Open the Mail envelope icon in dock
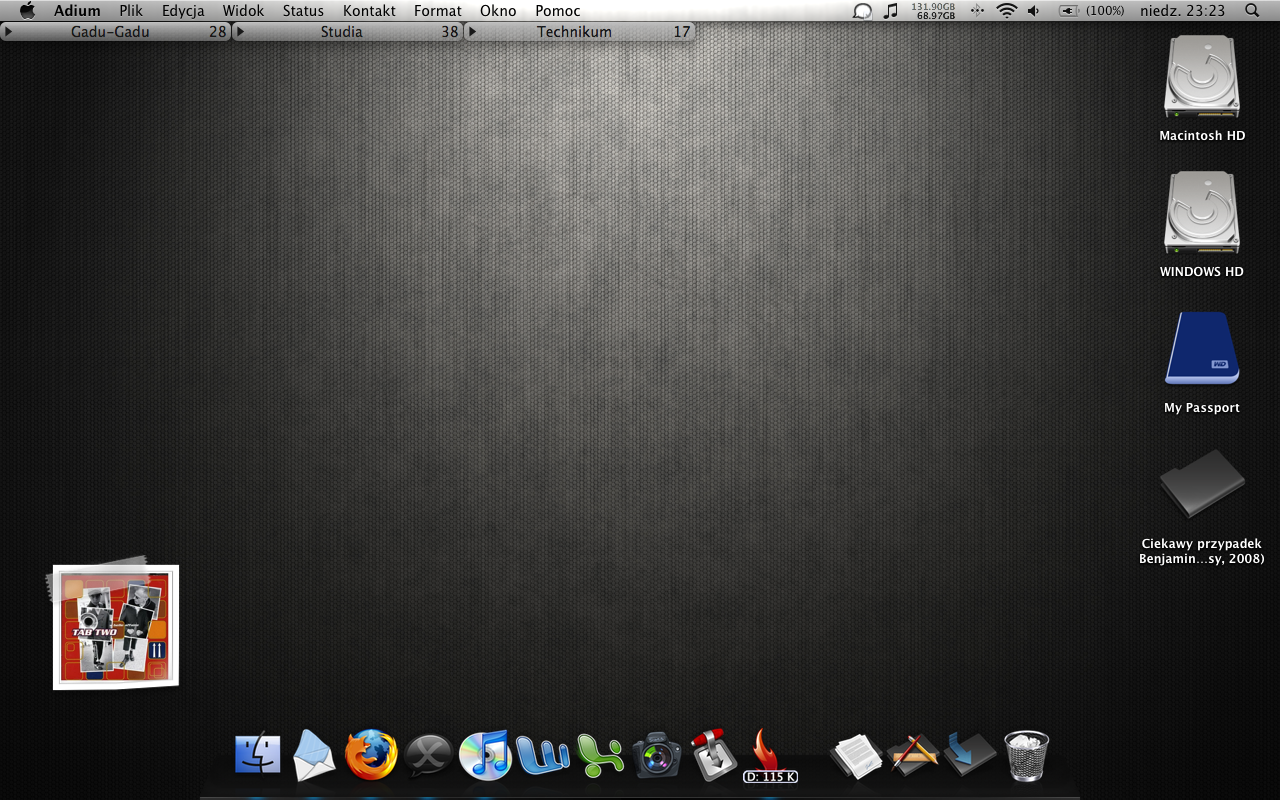The width and height of the screenshot is (1280, 800). [314, 757]
